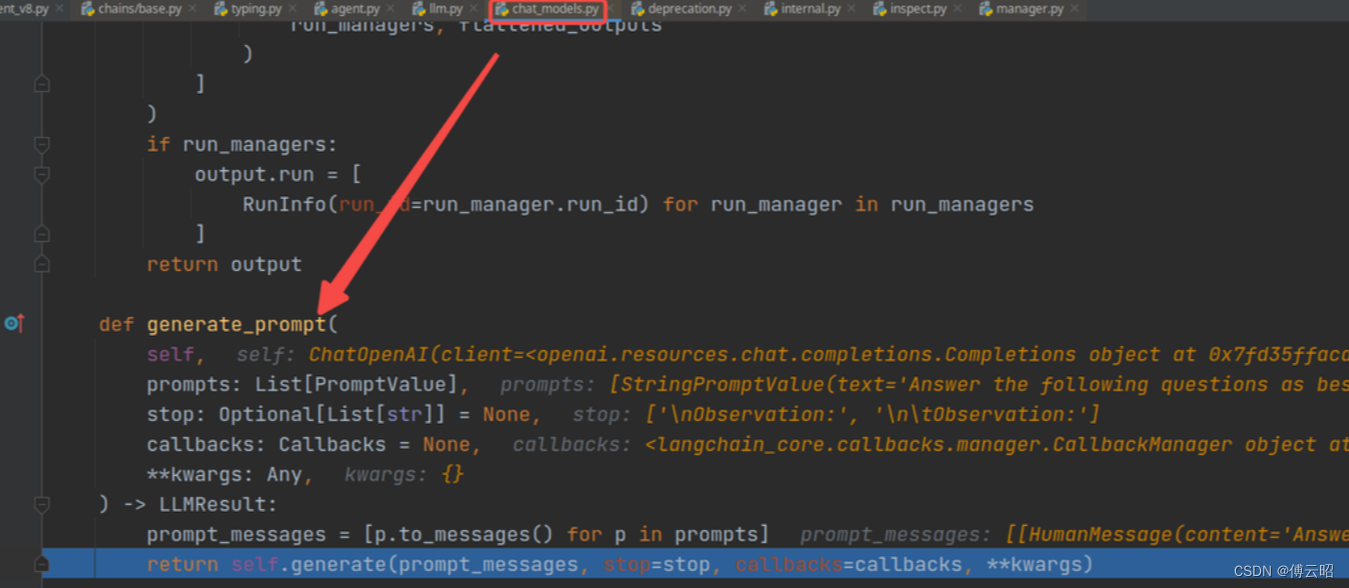Click the Python file icon on llm.py tab
Screen dimensions: 1349x588
click(x=420, y=9)
